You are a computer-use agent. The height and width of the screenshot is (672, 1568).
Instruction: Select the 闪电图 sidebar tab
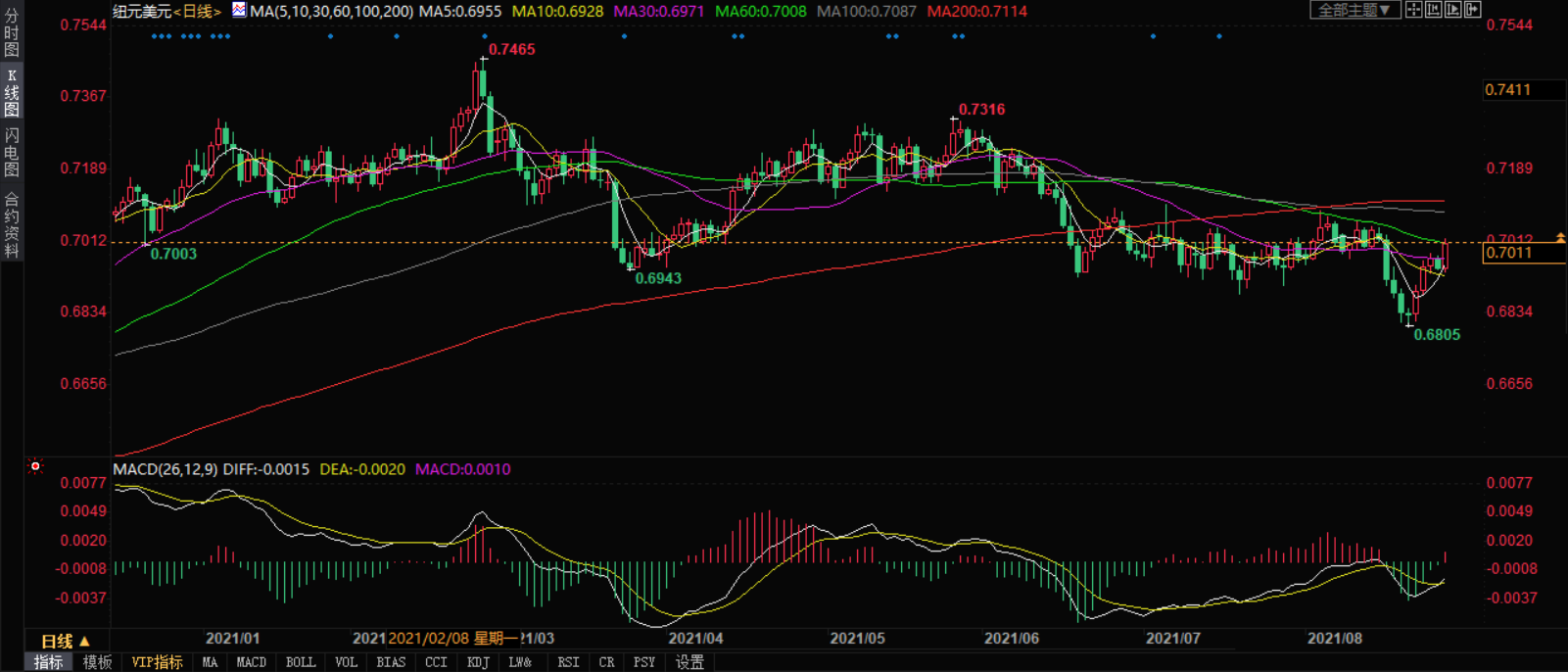12,152
